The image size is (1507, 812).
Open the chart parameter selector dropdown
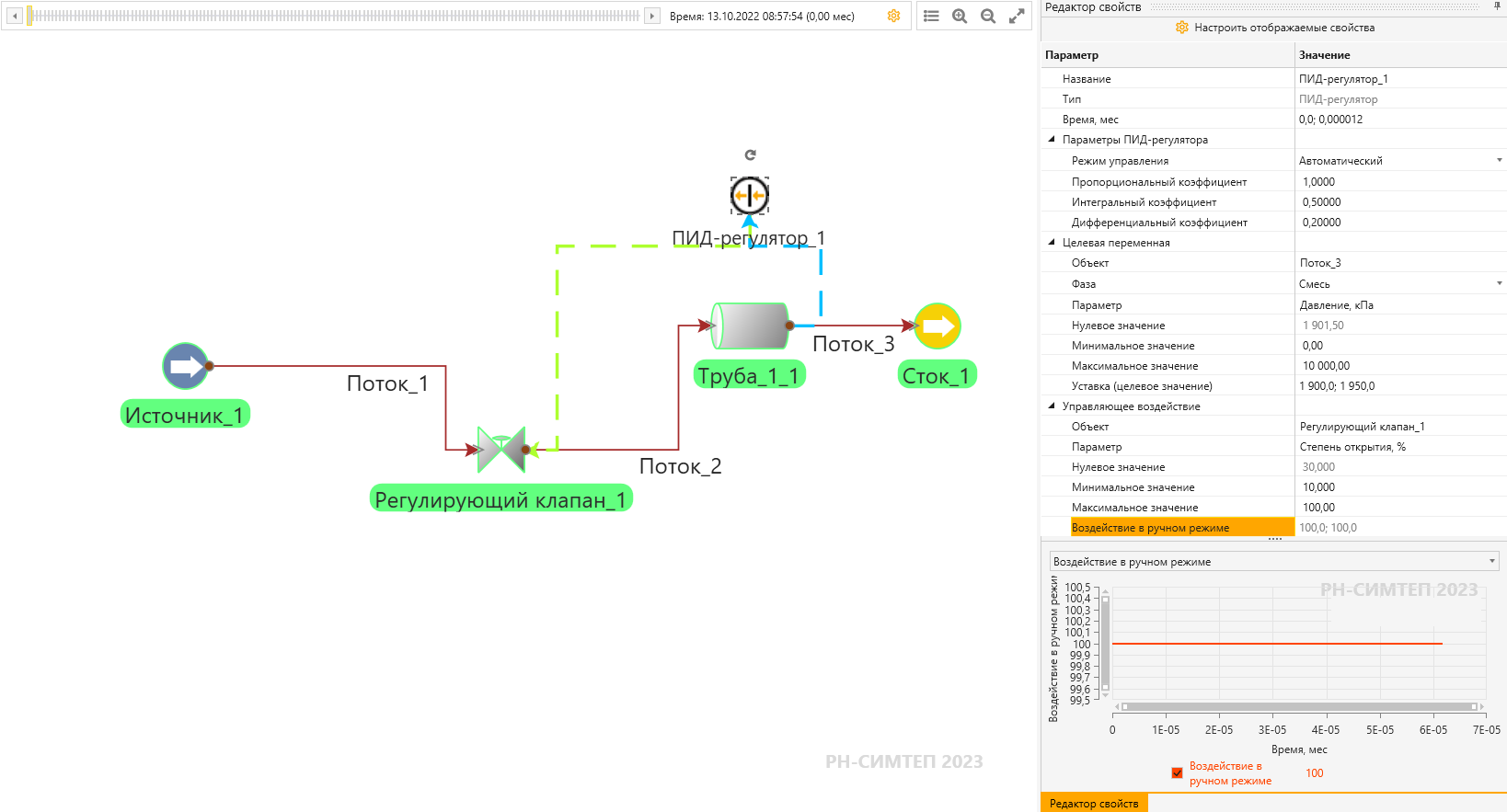point(1274,561)
